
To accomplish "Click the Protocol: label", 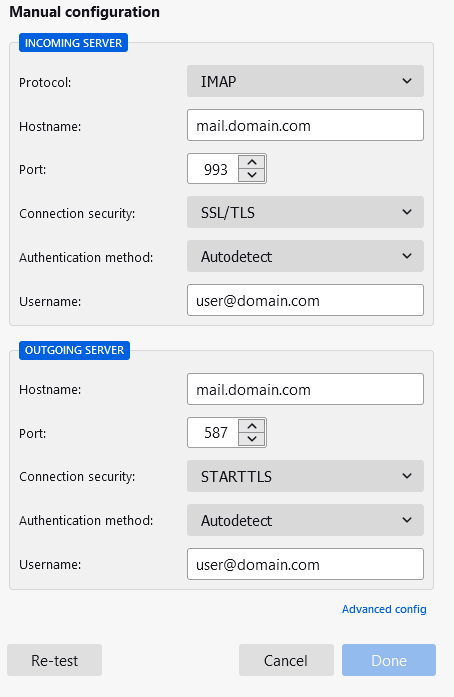I will pos(45,83).
